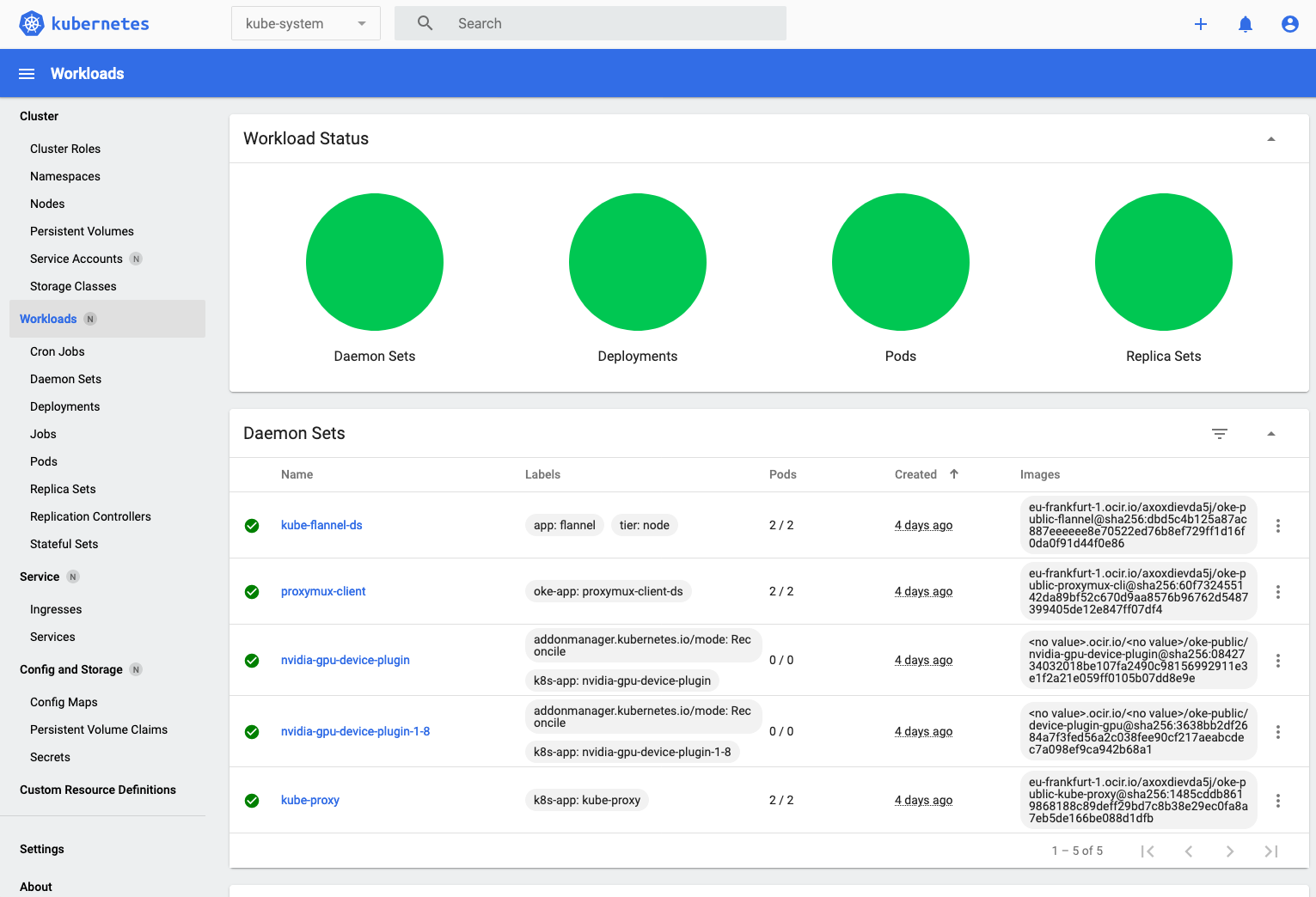This screenshot has width=1316, height=897.
Task: Open Secrets in sidebar
Action: point(50,757)
